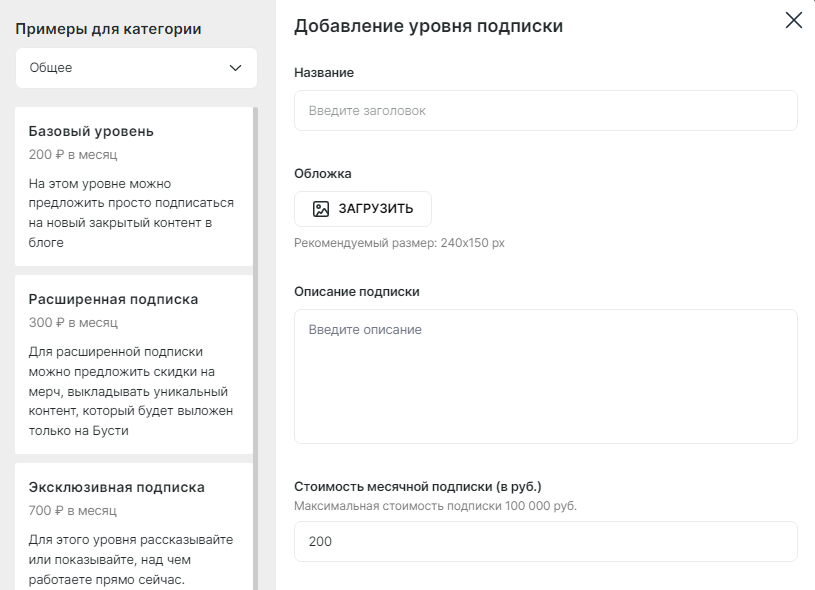The width and height of the screenshot is (815, 590).
Task: Click the 300 ₽ в месяц price label
Action: [x=73, y=323]
